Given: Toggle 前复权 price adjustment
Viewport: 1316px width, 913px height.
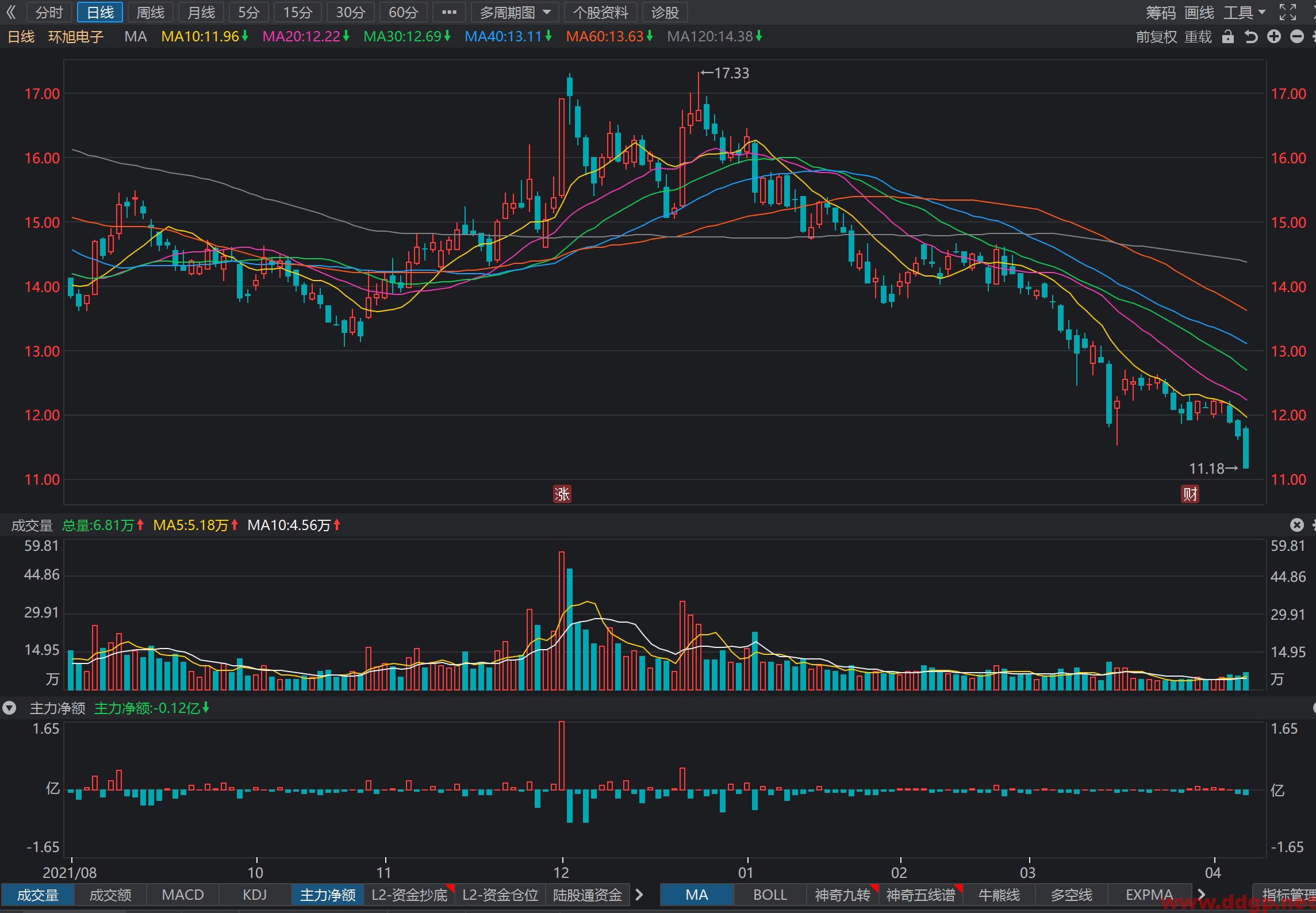Looking at the screenshot, I should pos(1157,37).
